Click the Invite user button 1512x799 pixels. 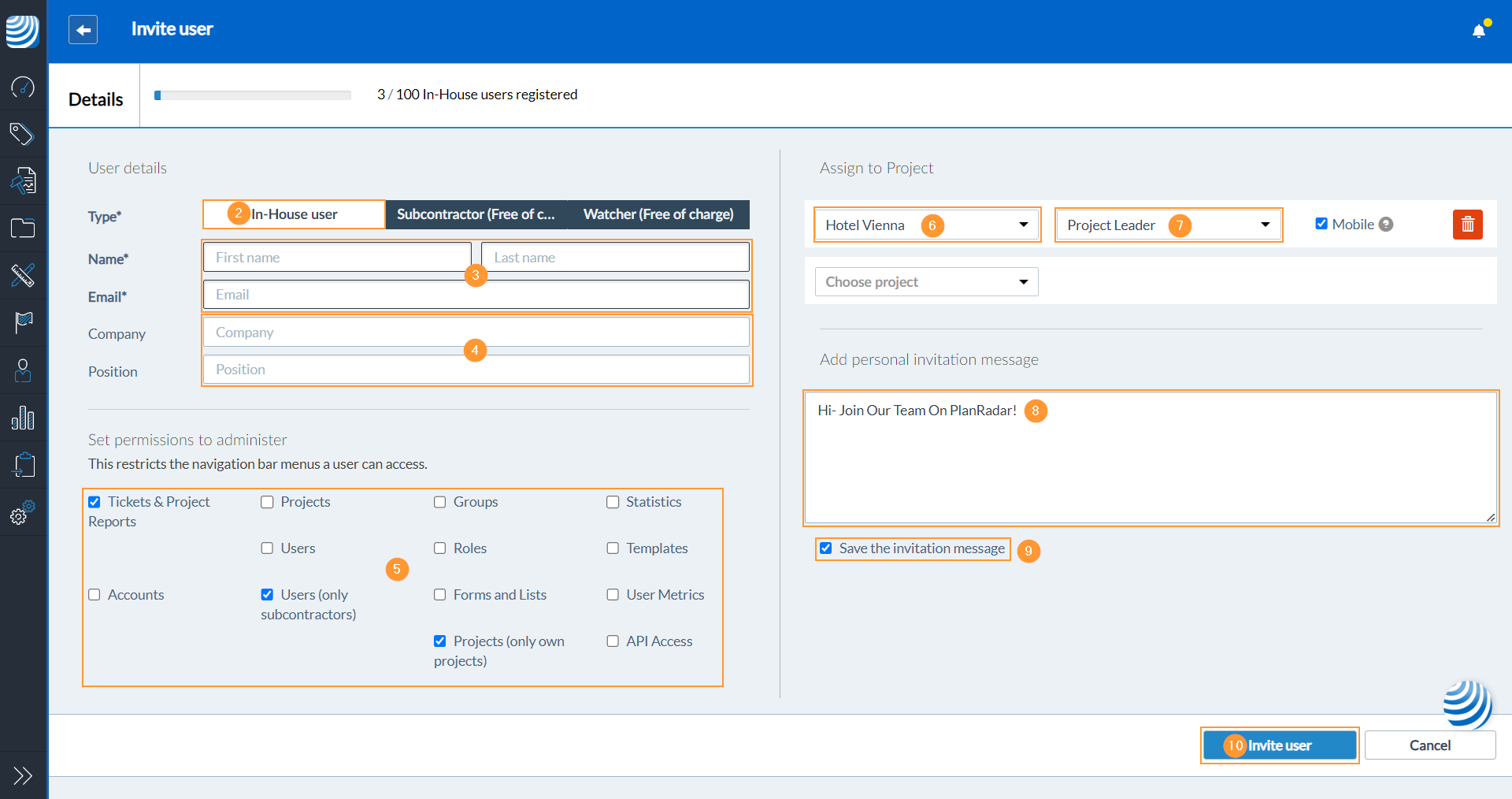tap(1279, 745)
